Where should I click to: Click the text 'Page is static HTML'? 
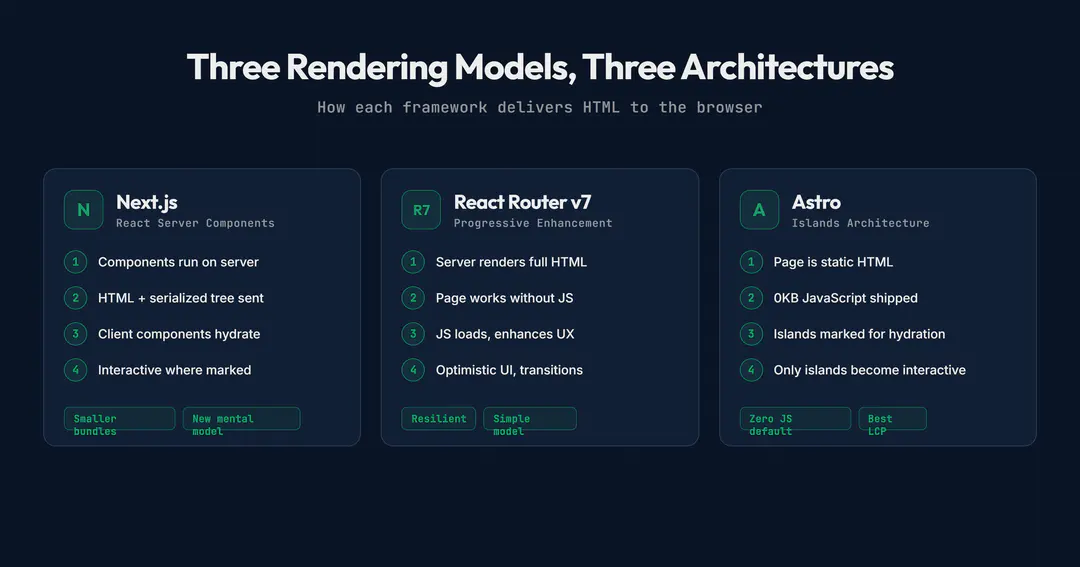click(x=833, y=262)
